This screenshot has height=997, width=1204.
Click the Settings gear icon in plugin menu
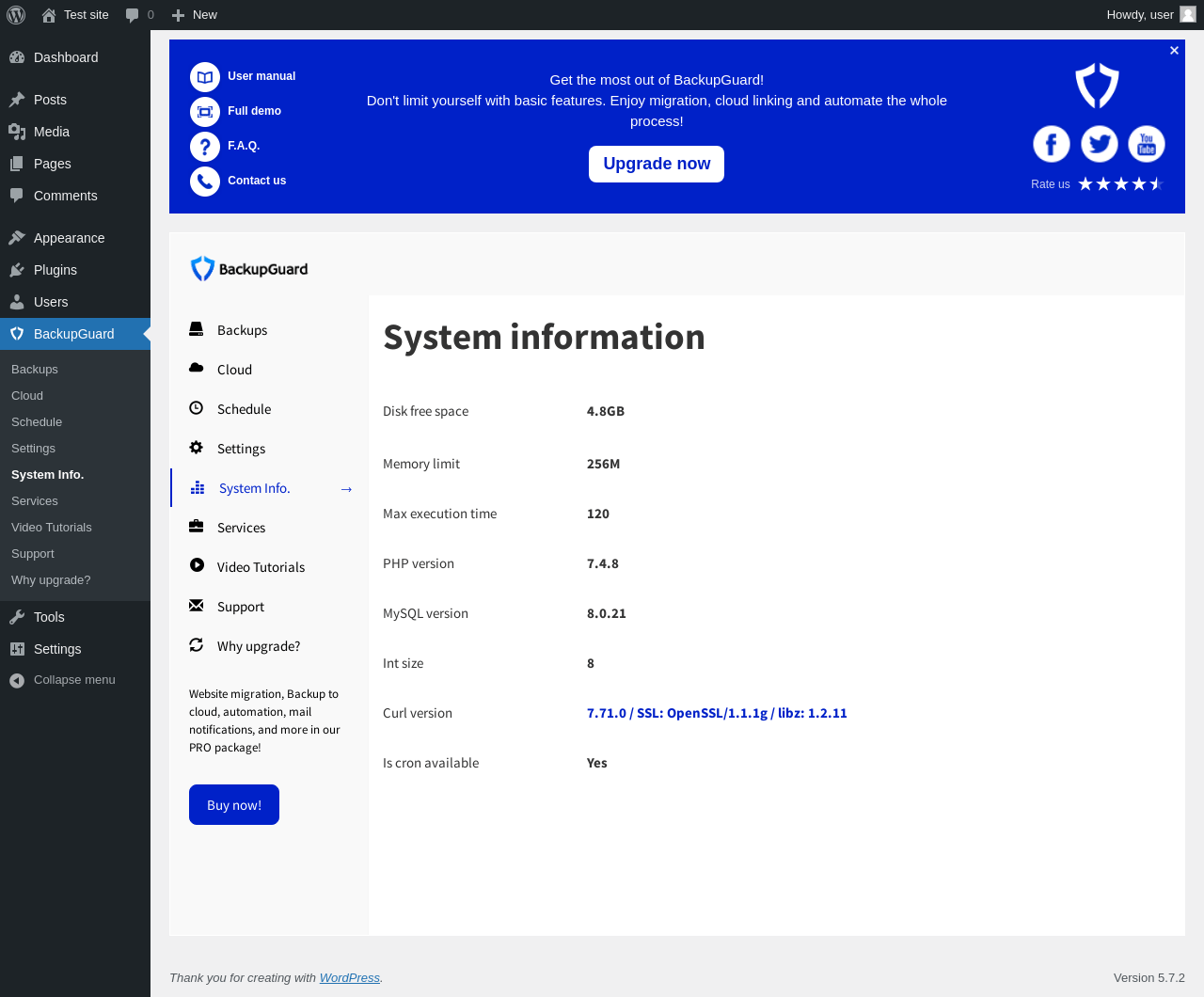coord(197,448)
